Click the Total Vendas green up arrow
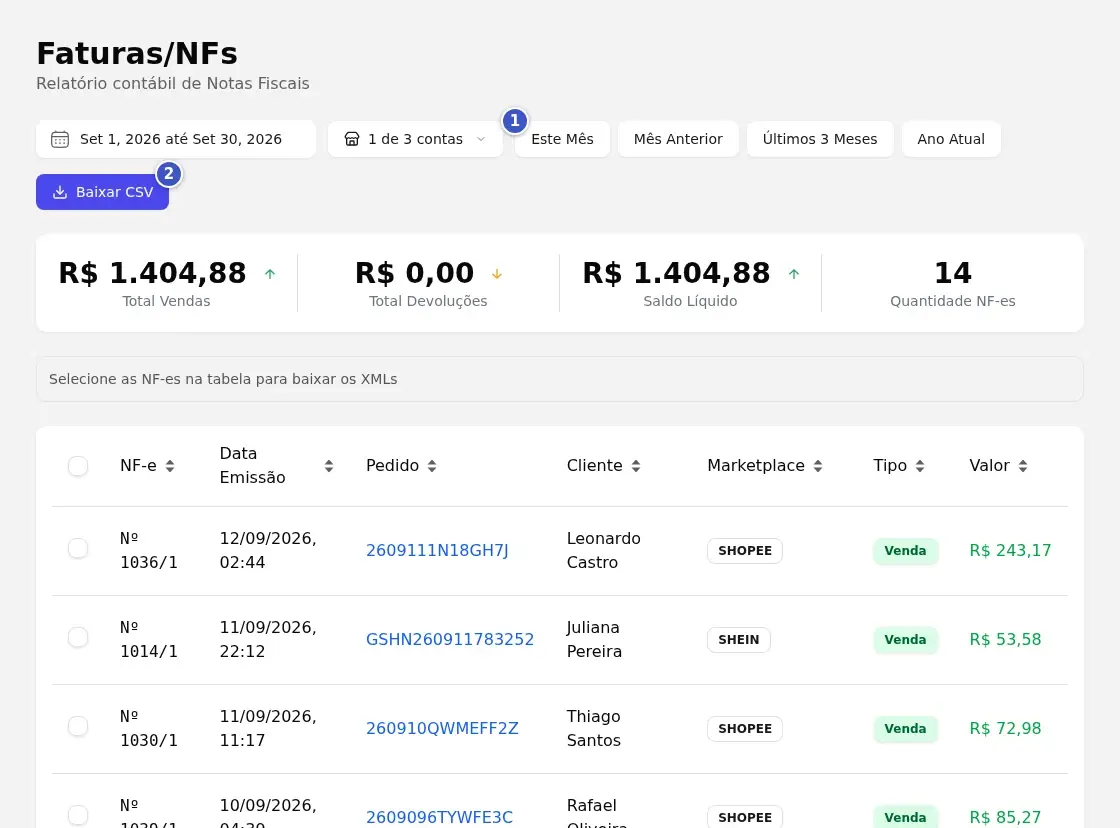This screenshot has width=1120, height=828. click(270, 274)
